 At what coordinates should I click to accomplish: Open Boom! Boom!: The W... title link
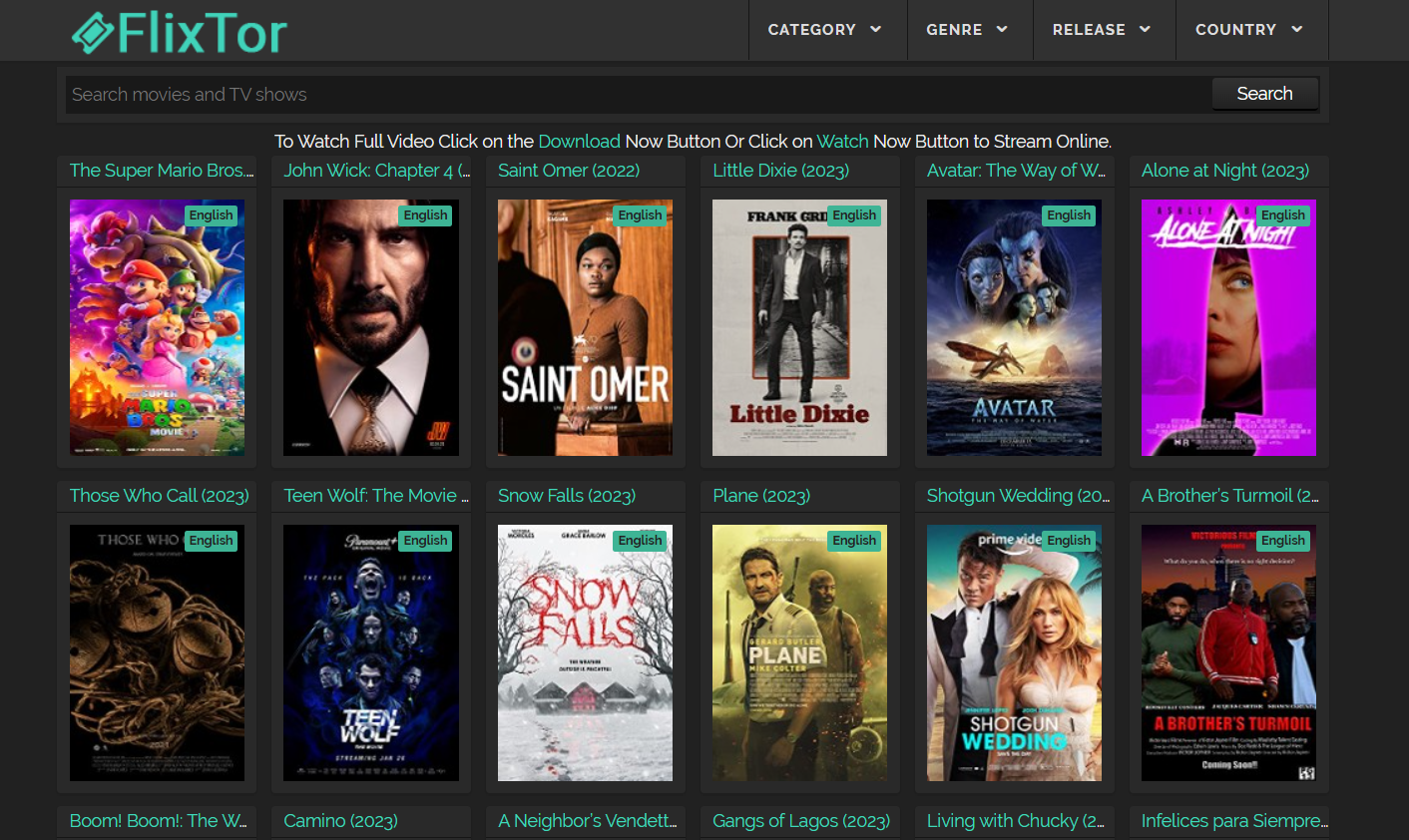tap(158, 821)
